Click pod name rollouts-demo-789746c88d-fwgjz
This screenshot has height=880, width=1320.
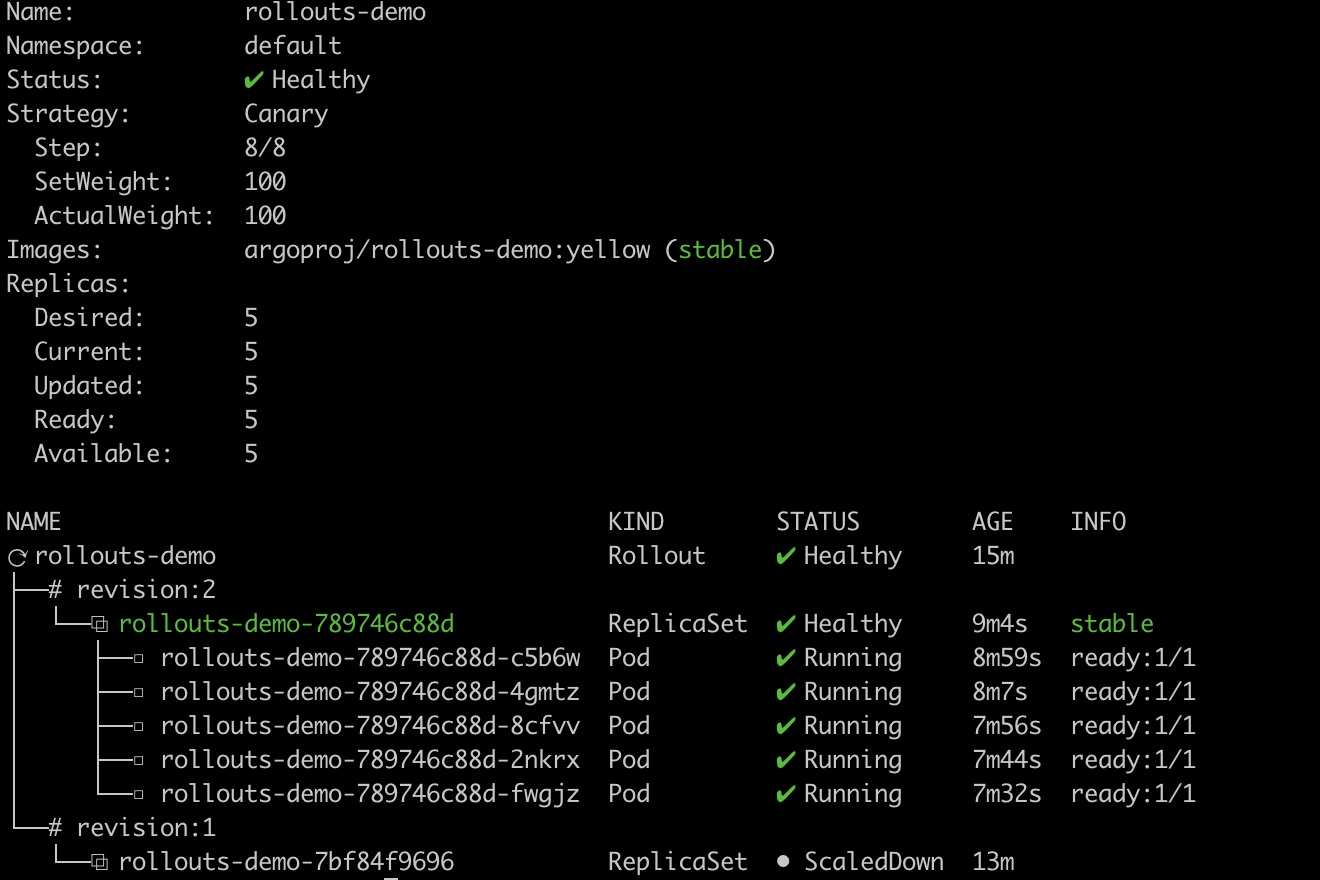(x=370, y=794)
